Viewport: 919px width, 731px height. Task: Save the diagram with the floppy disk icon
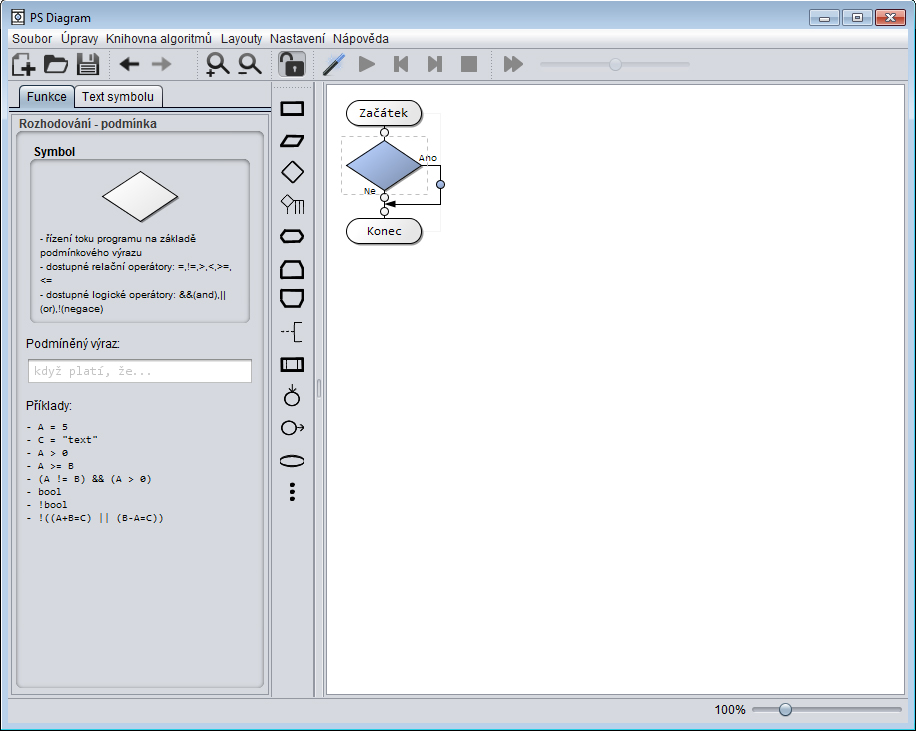tap(87, 65)
